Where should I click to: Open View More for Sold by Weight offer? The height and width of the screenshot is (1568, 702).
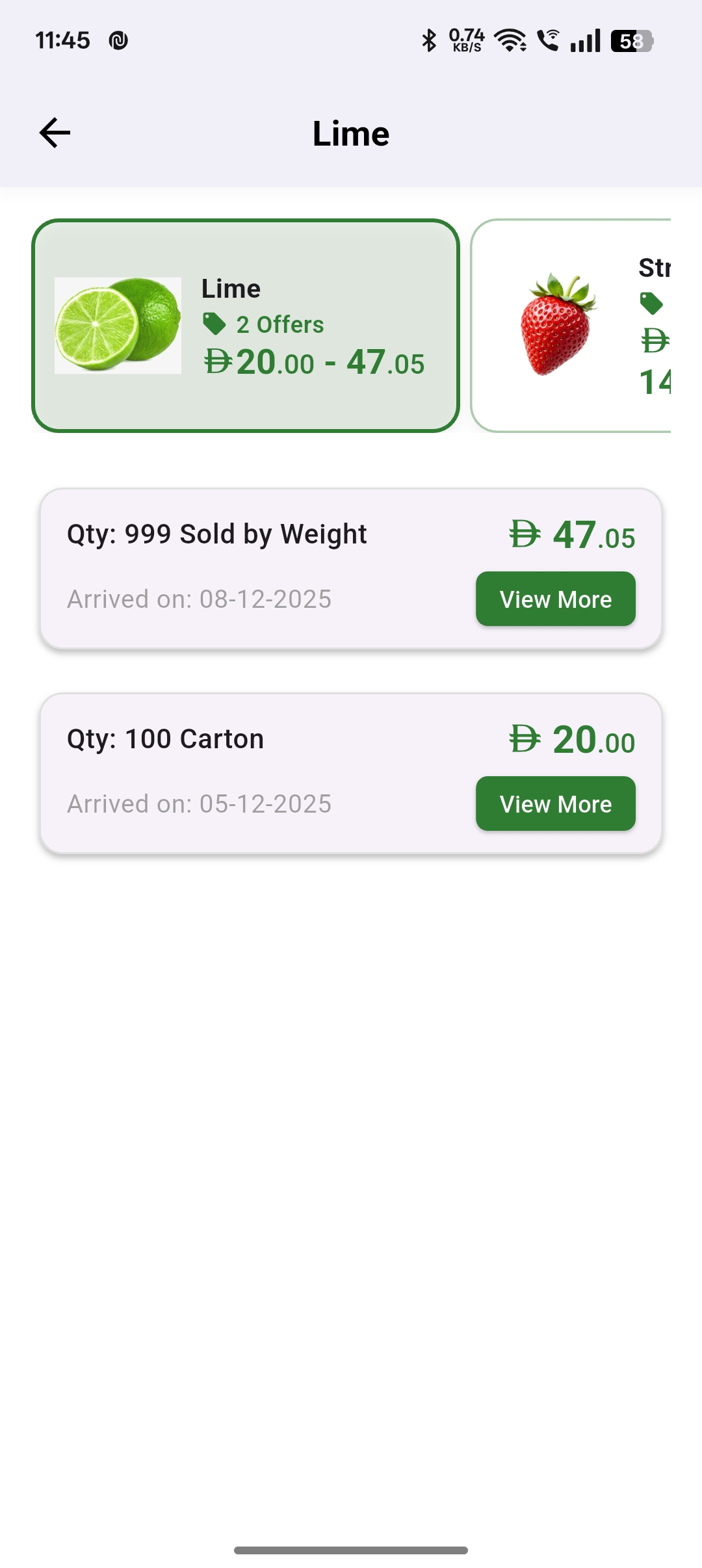point(556,599)
